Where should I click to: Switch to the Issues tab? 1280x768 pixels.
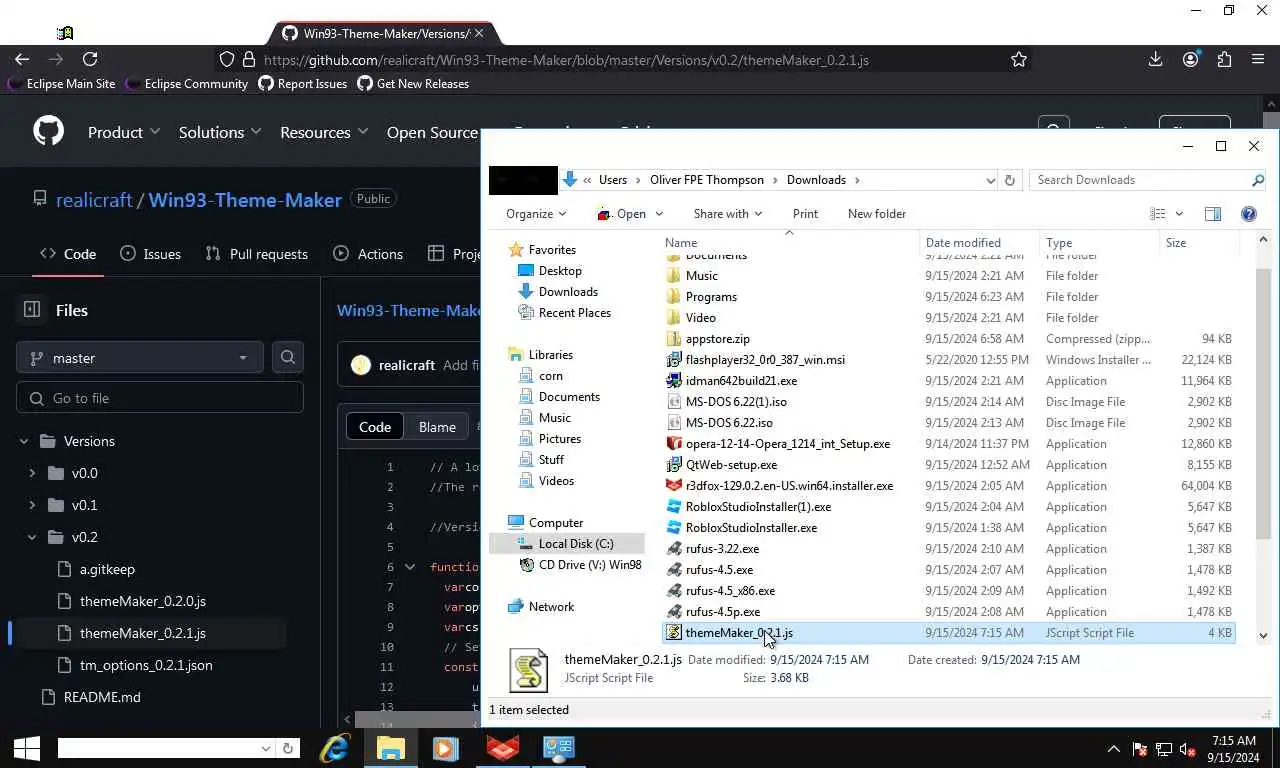tap(151, 254)
